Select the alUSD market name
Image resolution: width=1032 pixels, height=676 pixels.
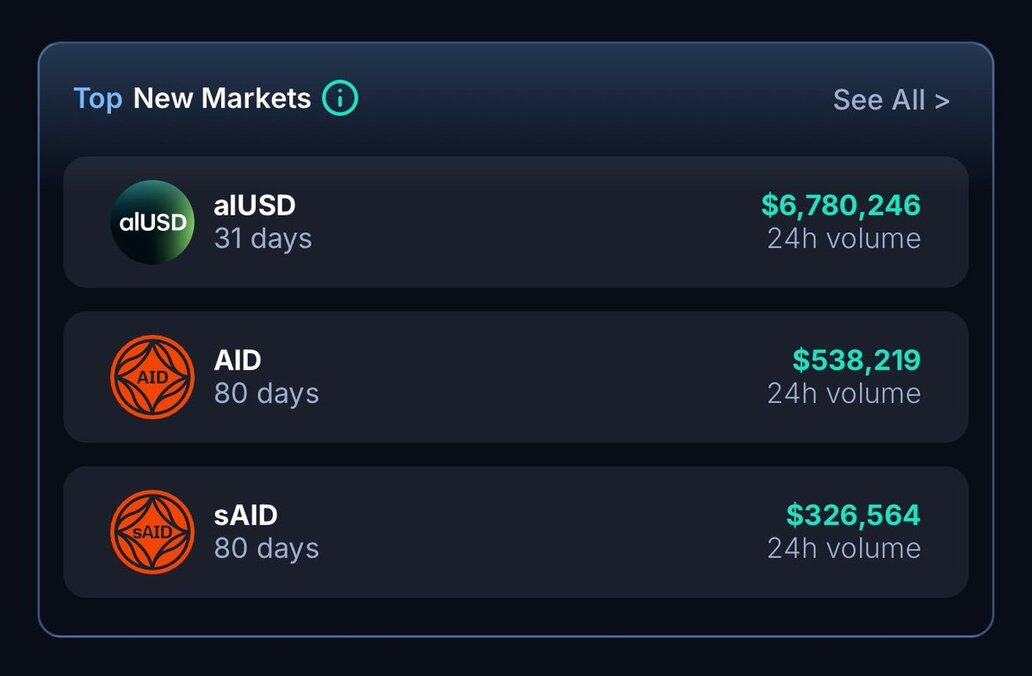pyautogui.click(x=255, y=205)
